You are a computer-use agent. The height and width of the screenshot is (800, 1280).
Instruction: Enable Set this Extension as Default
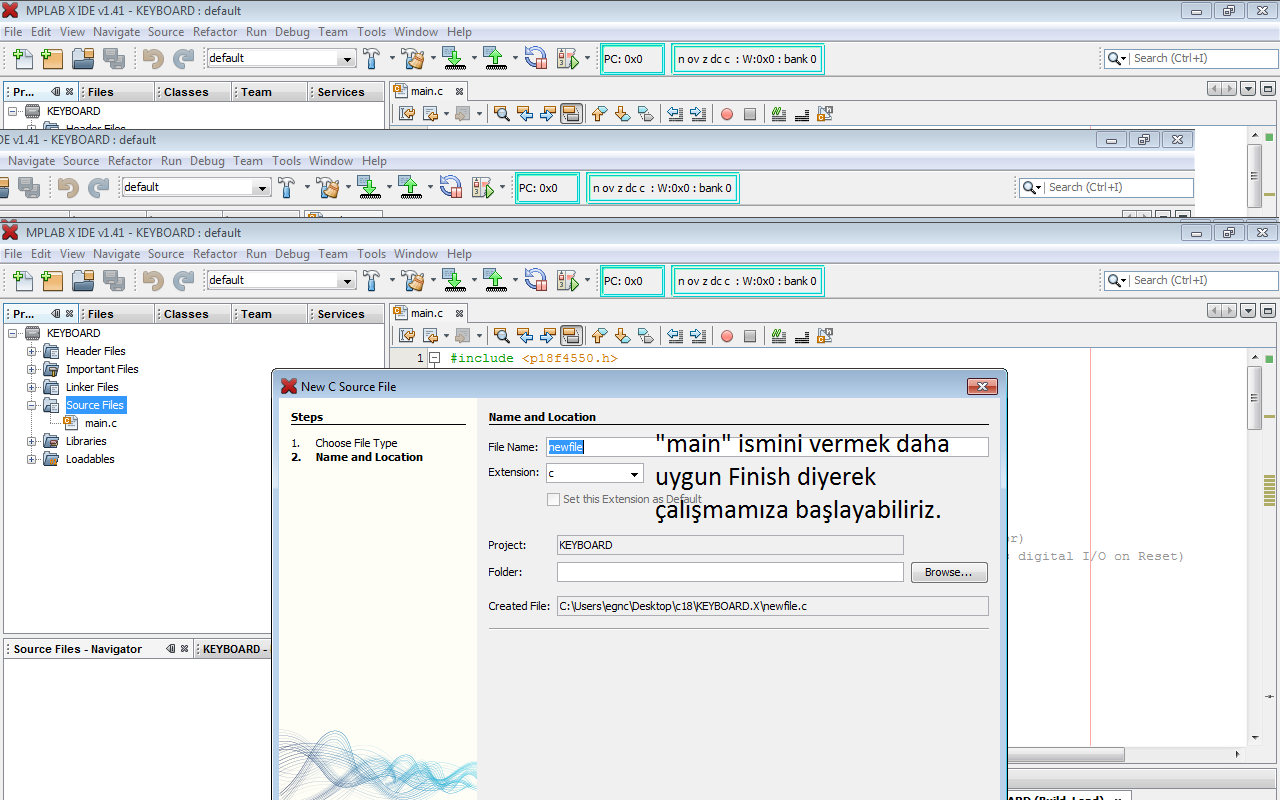tap(553, 499)
